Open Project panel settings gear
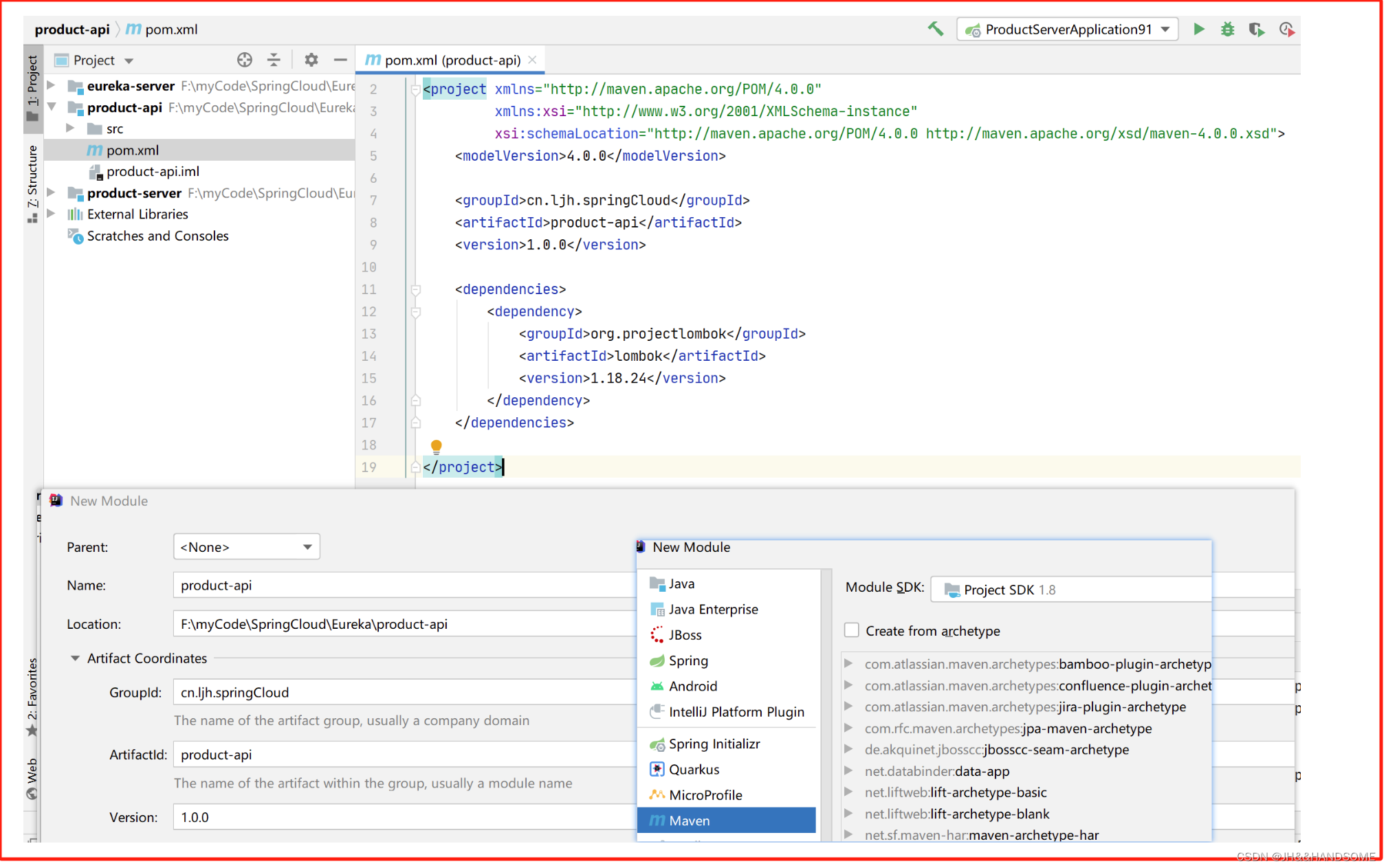This screenshot has width=1386, height=868. (x=311, y=60)
